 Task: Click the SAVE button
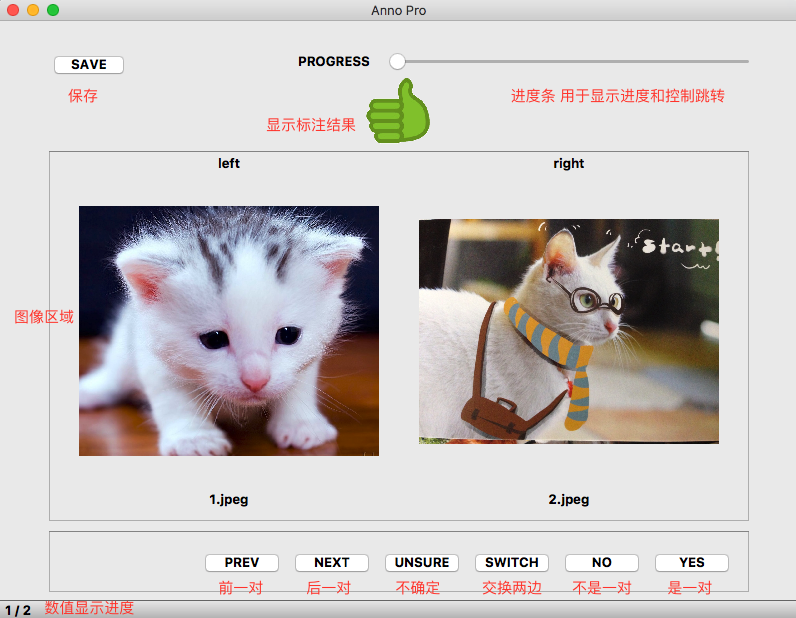tap(89, 64)
